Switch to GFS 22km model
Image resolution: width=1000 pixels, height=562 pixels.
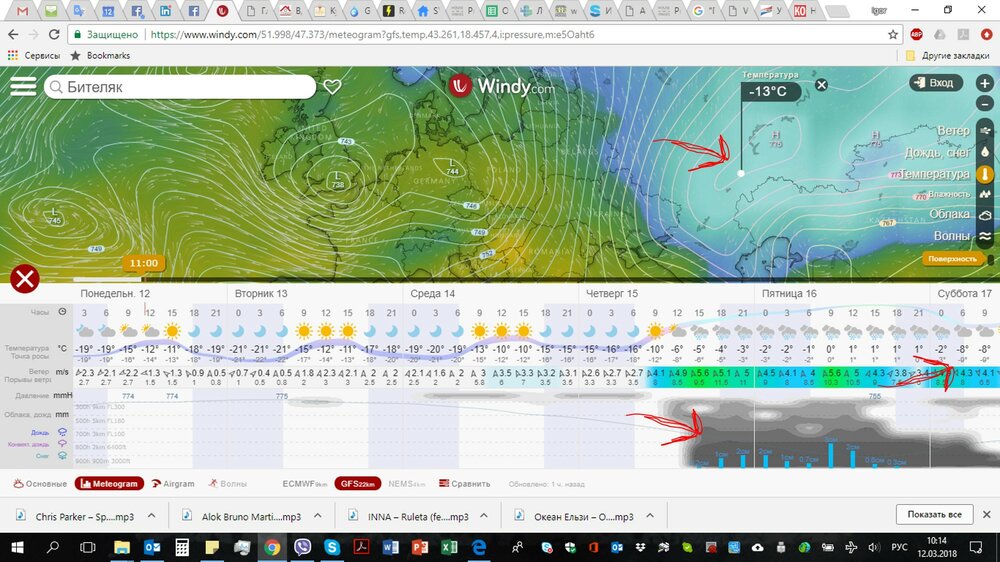358,484
